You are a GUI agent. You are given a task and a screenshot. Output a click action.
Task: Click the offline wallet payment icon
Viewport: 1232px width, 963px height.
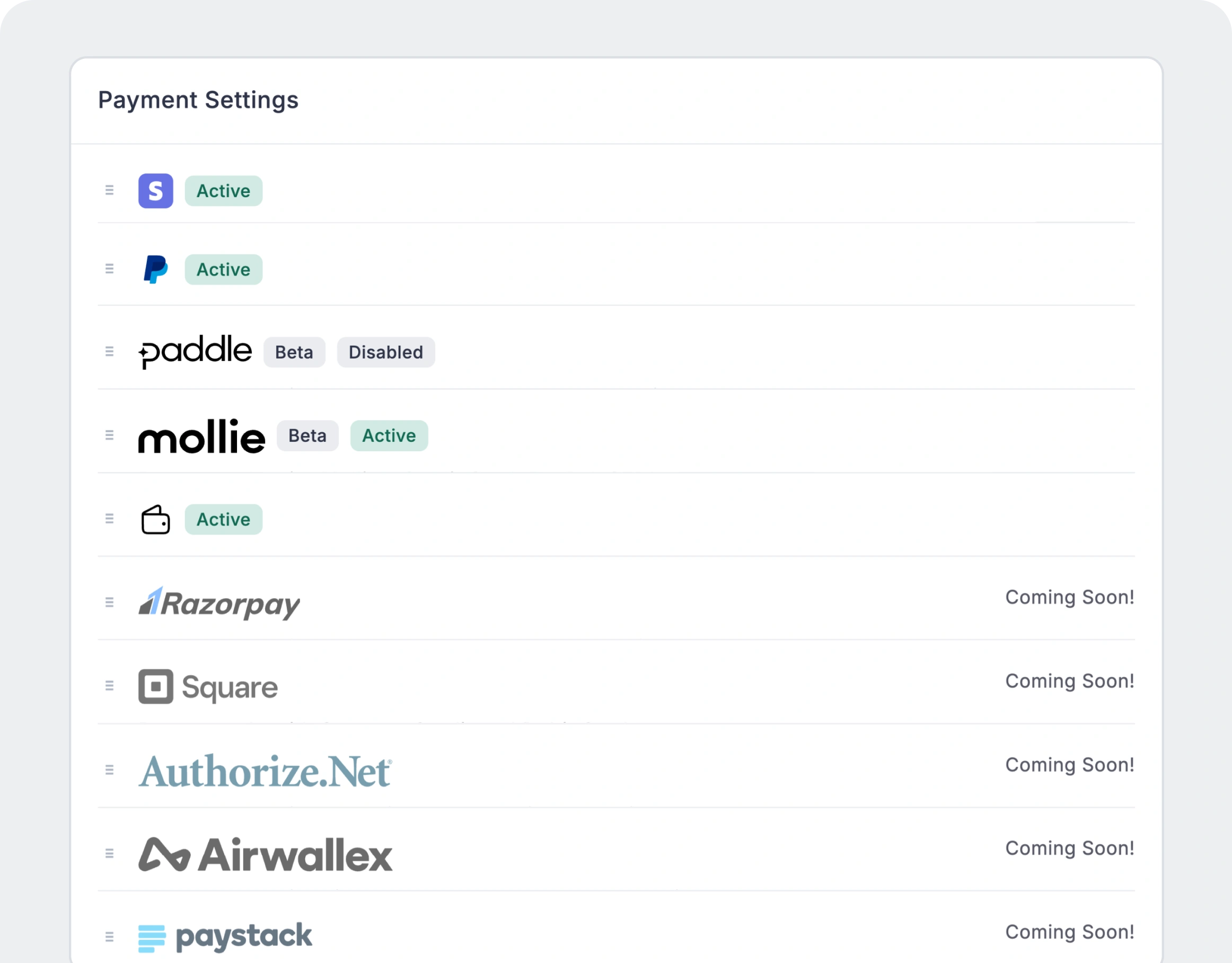pos(156,519)
